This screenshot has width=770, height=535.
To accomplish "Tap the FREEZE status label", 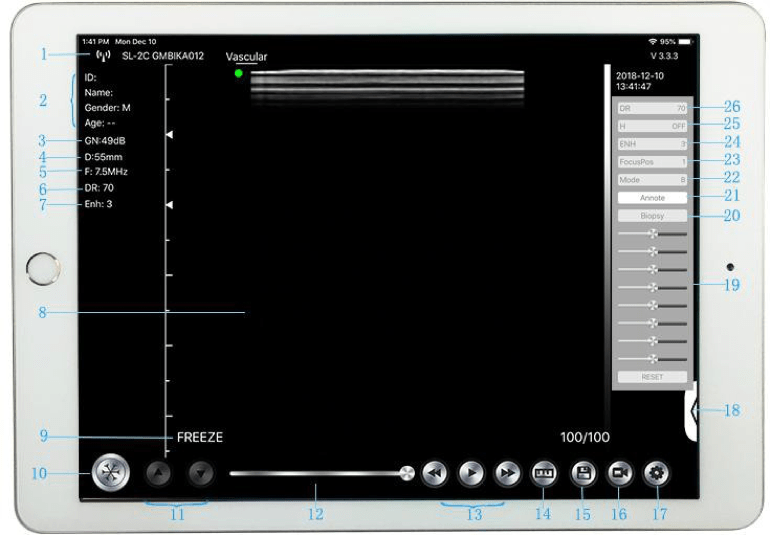I will [x=200, y=437].
